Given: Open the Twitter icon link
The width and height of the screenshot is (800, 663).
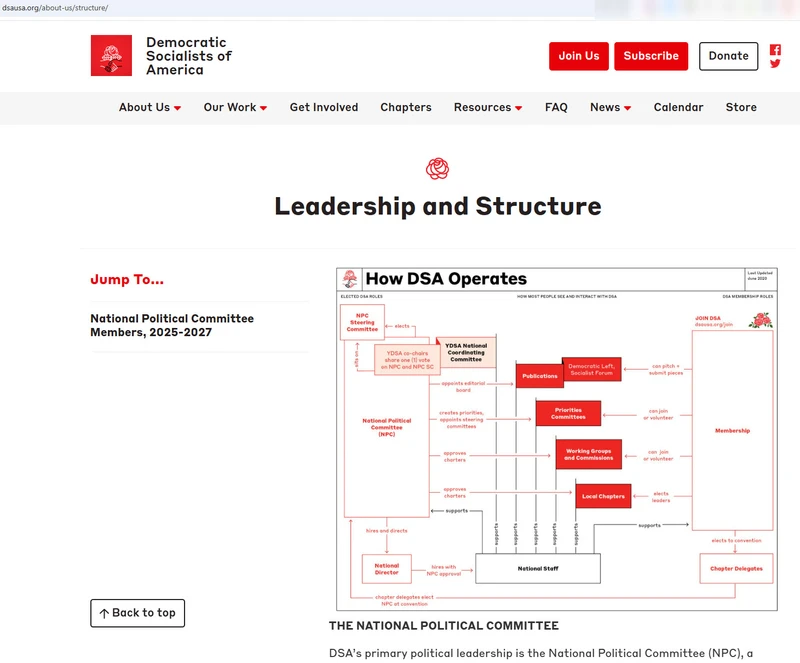Looking at the screenshot, I should pos(776,64).
